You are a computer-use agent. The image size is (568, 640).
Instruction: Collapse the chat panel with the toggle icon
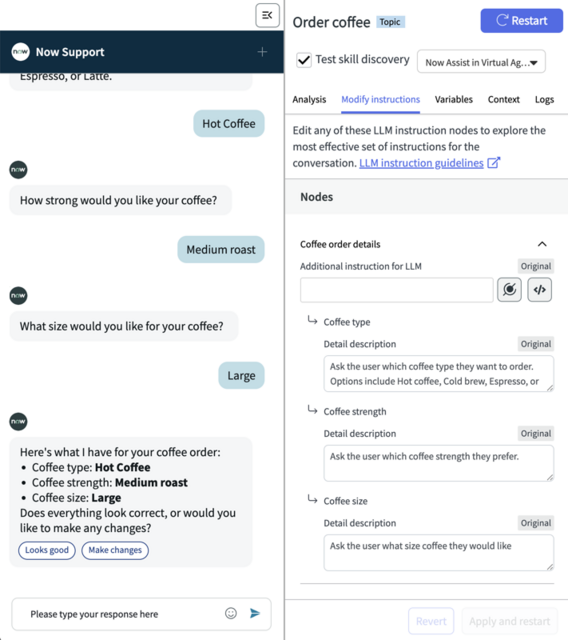(267, 16)
